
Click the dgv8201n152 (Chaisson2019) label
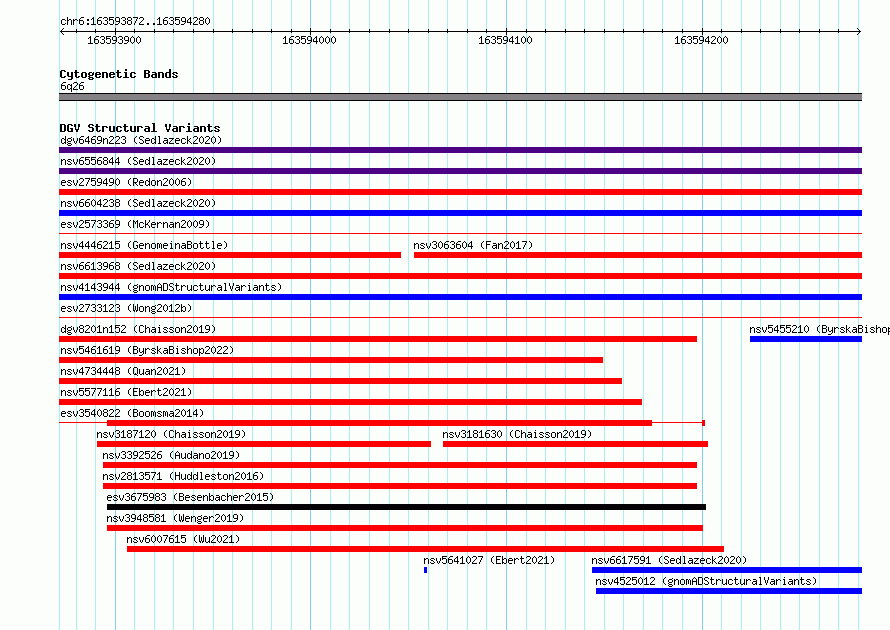[138, 329]
